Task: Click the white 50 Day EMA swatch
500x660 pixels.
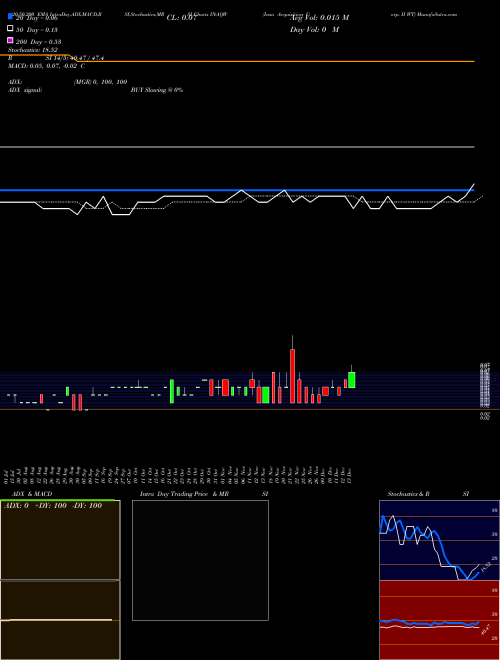Action: click(10, 29)
